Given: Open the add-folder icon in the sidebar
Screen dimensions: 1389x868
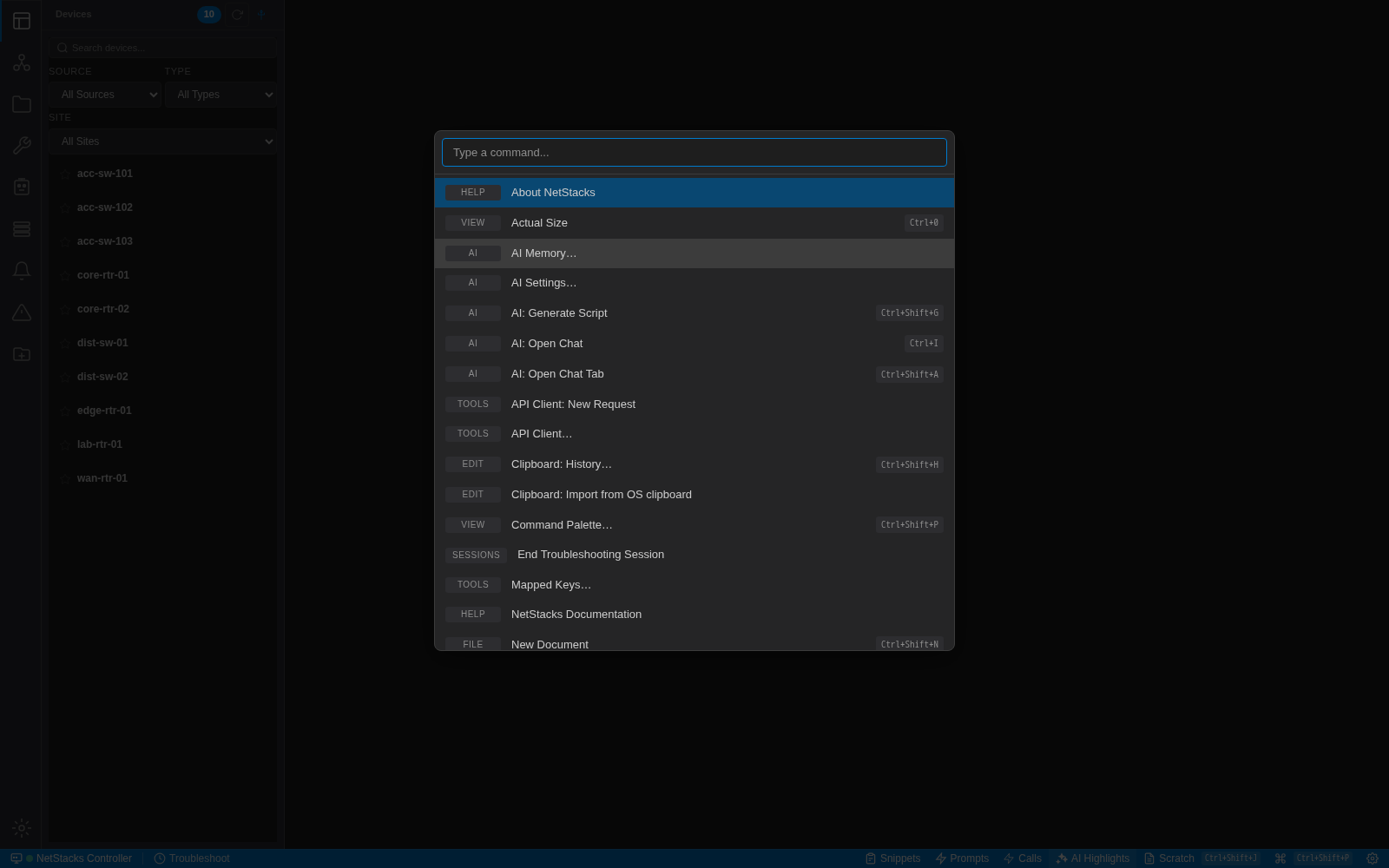Looking at the screenshot, I should (22, 354).
